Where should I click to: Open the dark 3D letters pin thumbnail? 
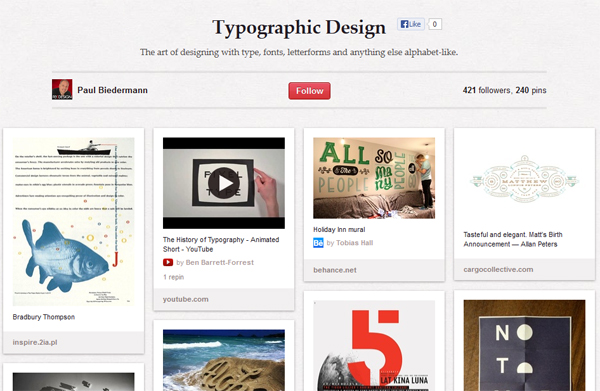click(73, 382)
